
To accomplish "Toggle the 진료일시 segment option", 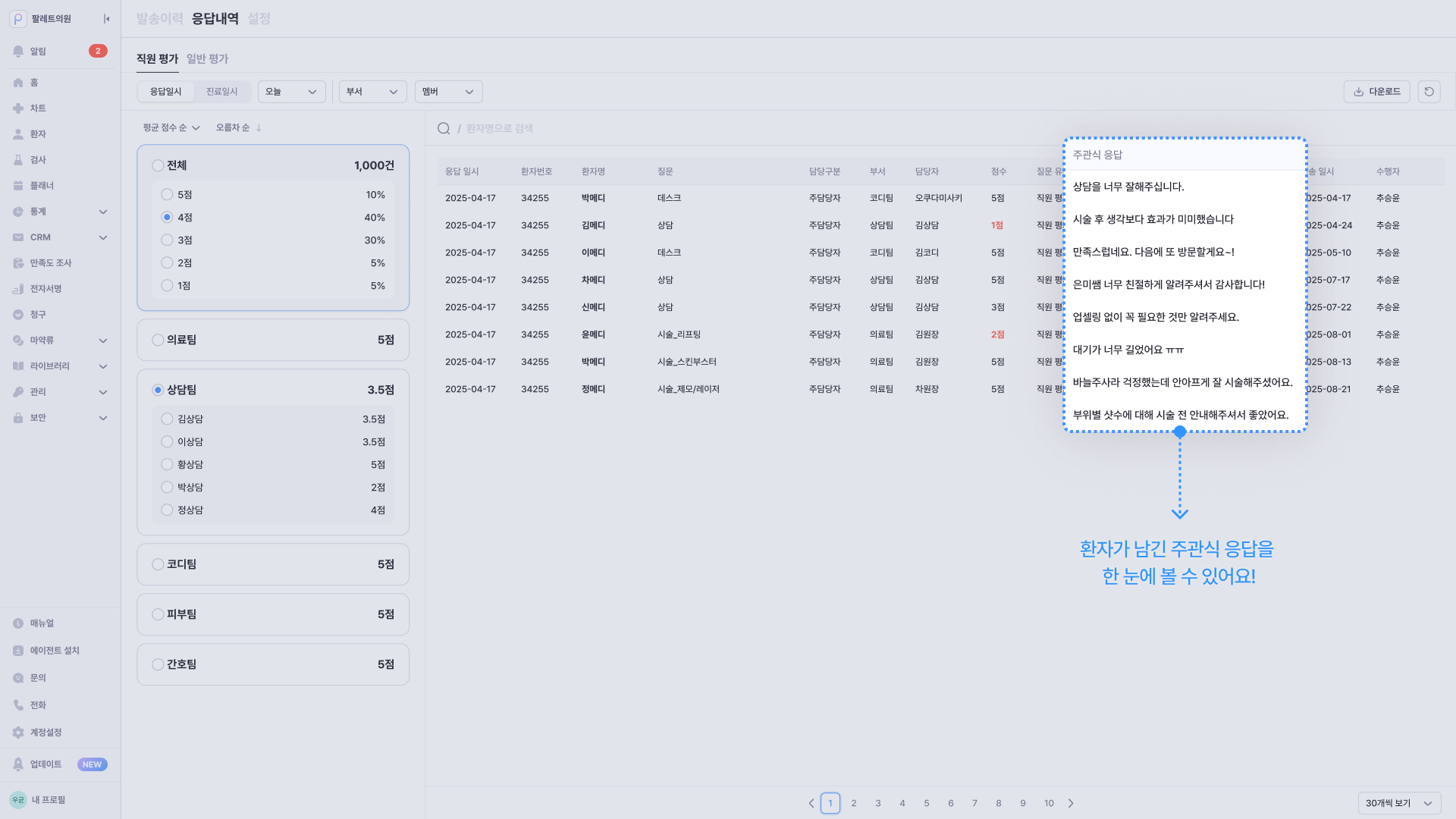I will tap(221, 92).
